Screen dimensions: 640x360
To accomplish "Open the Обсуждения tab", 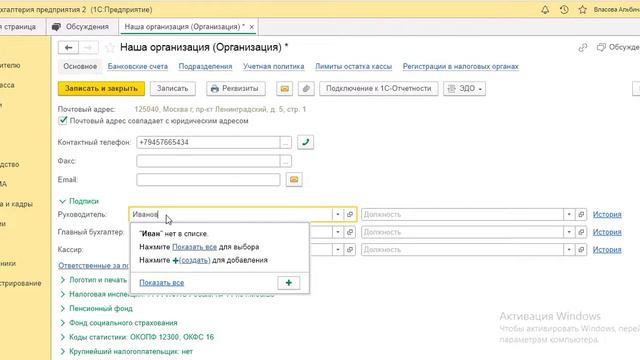I will pyautogui.click(x=80, y=27).
